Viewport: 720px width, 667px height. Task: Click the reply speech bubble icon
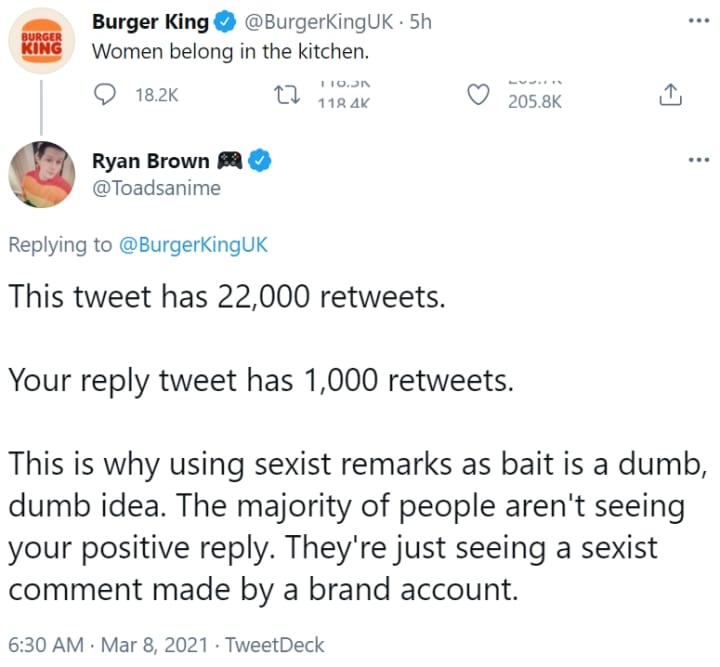(x=106, y=95)
